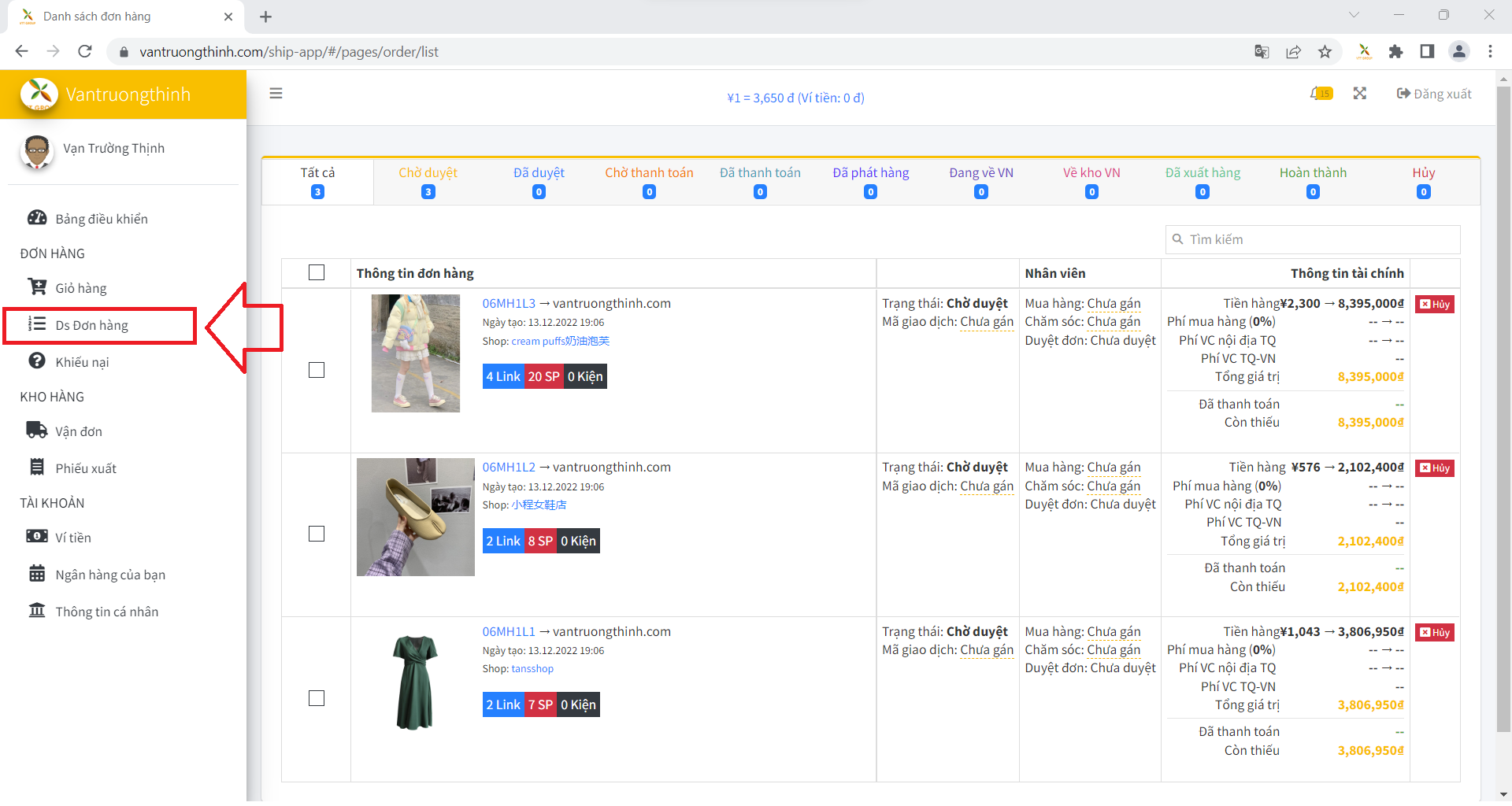Open order link 06MH1L3
The height and width of the screenshot is (806, 1512).
509,303
